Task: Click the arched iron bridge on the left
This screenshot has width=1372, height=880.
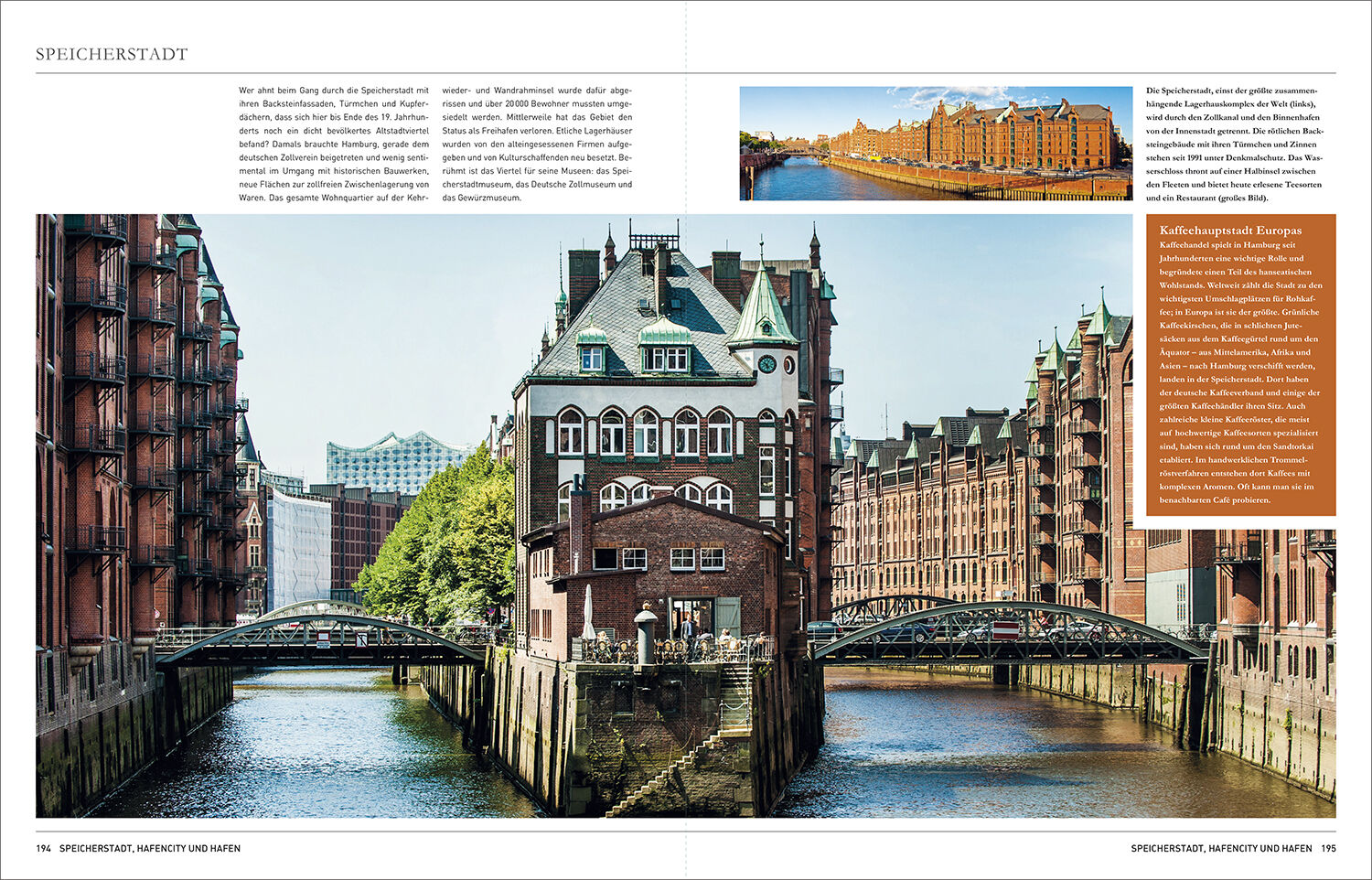Action: click(x=320, y=632)
